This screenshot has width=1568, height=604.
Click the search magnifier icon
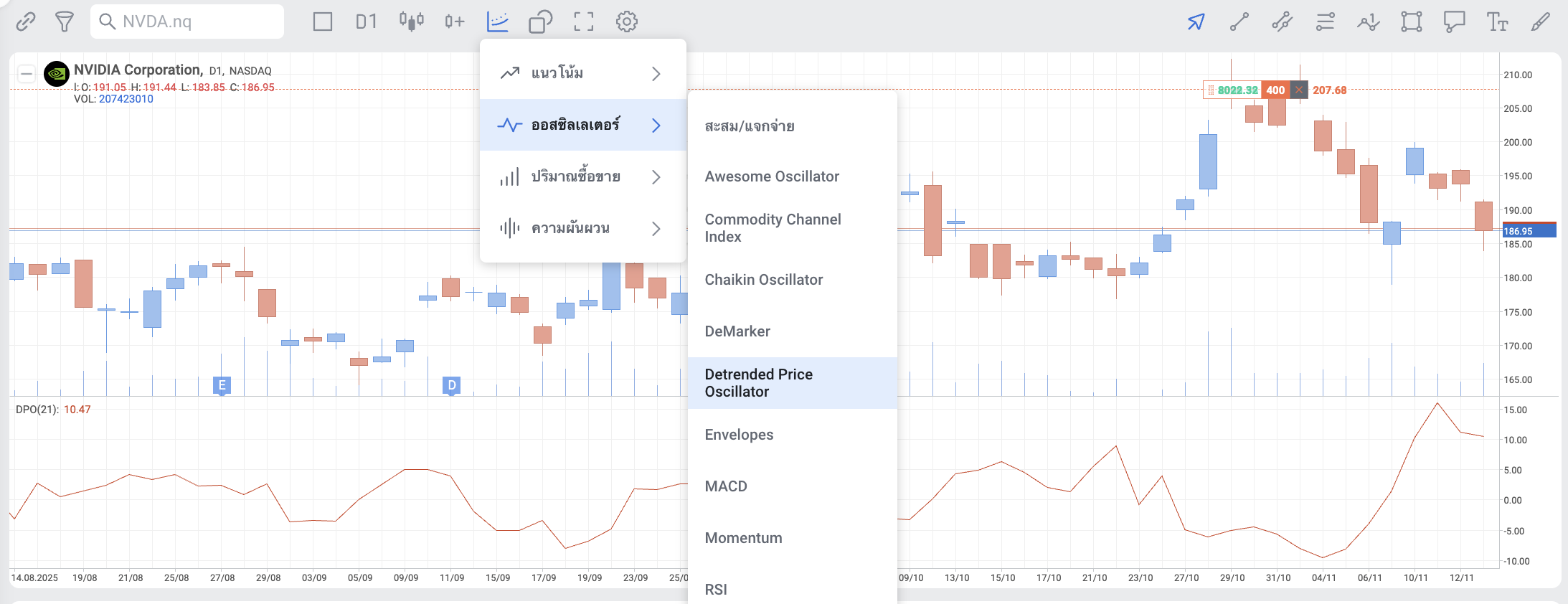click(108, 22)
